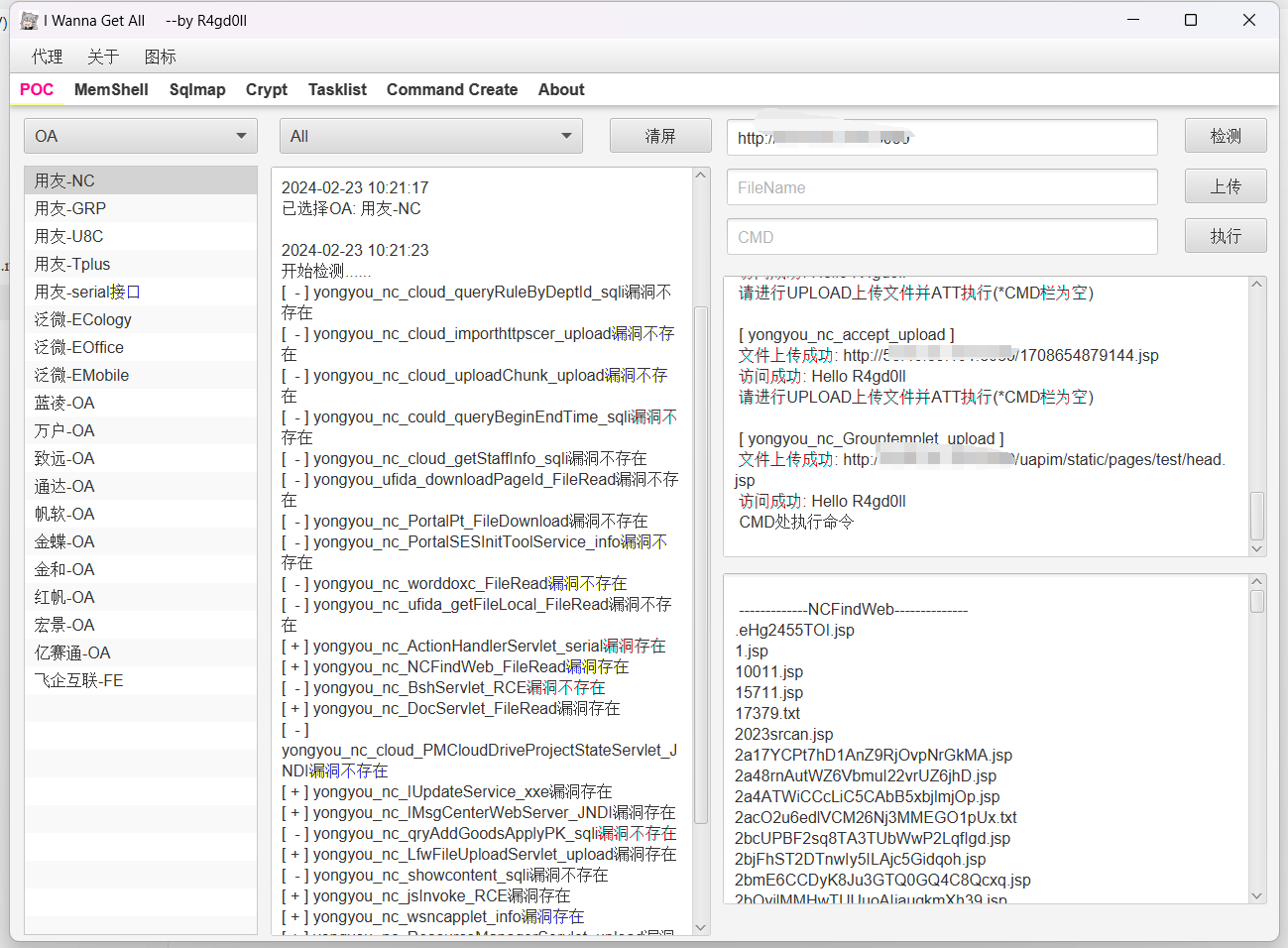Open the 图标 menu
Image resolution: width=1288 pixels, height=948 pixels.
(x=160, y=57)
